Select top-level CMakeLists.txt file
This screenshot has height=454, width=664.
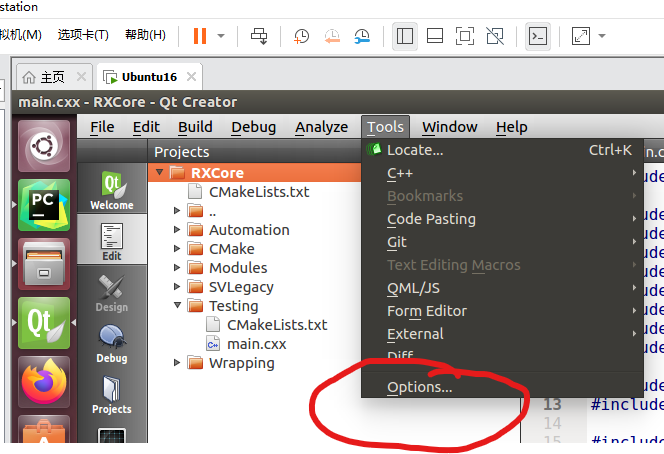(x=259, y=192)
